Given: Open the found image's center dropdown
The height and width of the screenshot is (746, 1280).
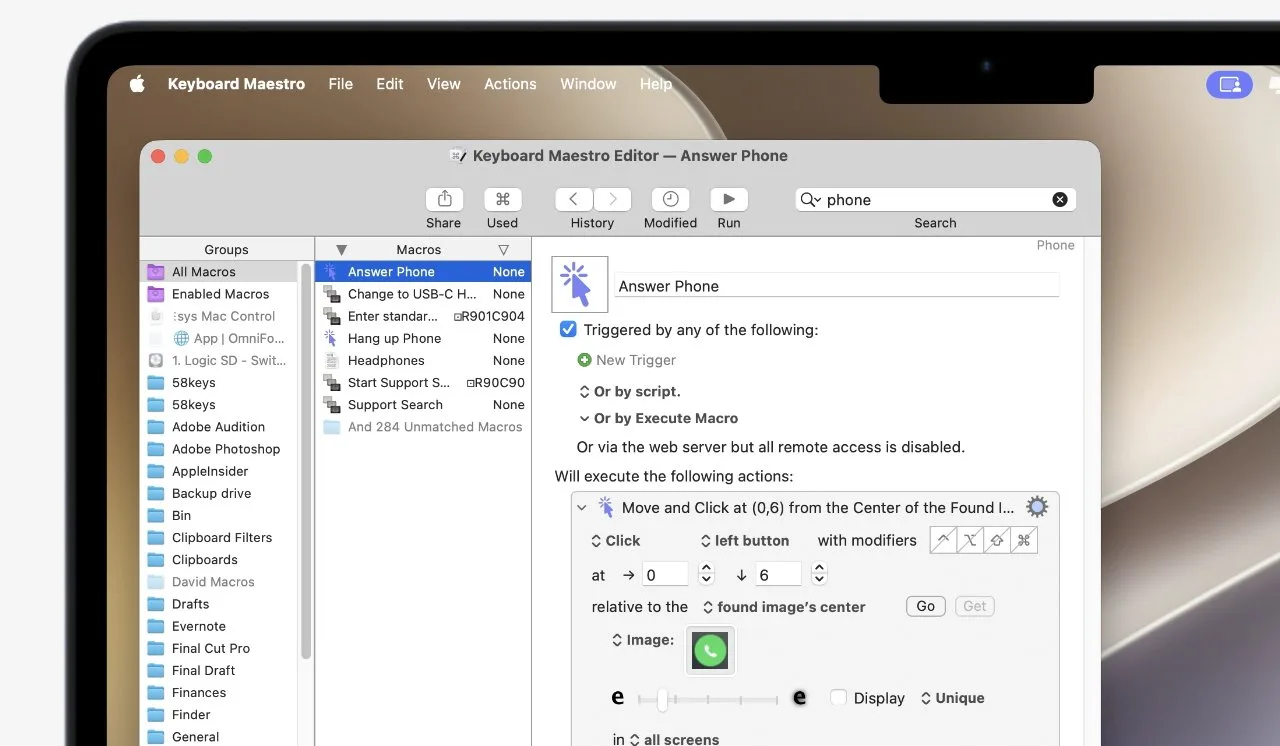Looking at the screenshot, I should [x=784, y=607].
